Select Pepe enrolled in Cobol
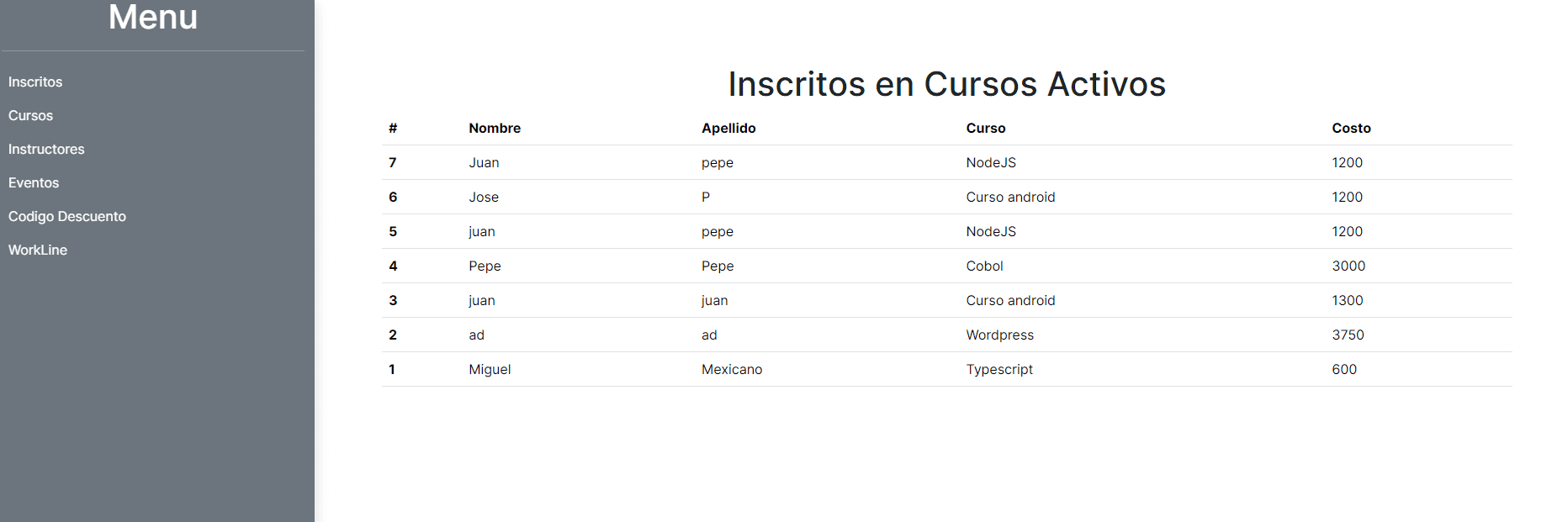The image size is (1568, 522). (485, 266)
